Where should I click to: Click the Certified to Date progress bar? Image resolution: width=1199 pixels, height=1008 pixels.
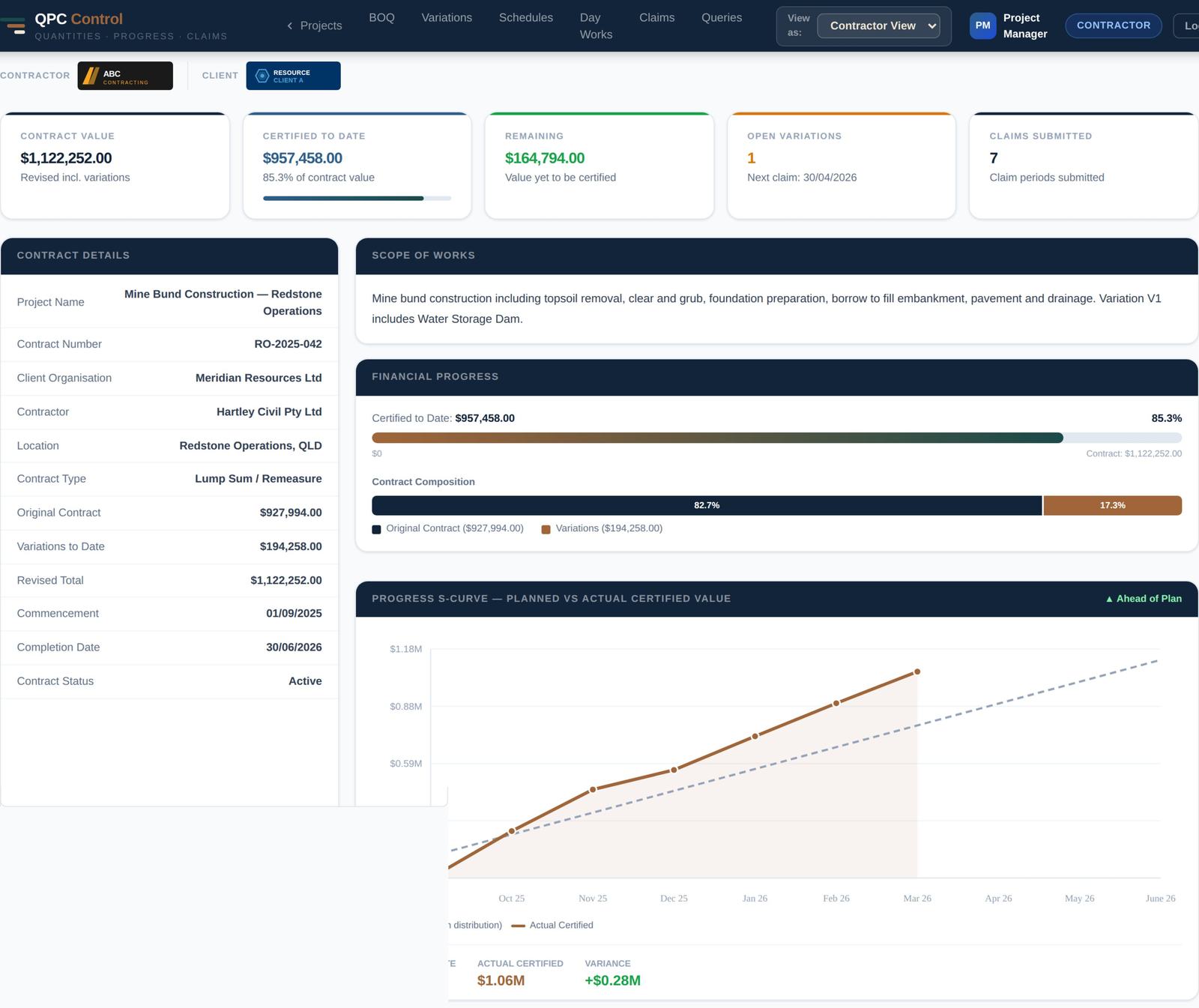click(x=357, y=199)
